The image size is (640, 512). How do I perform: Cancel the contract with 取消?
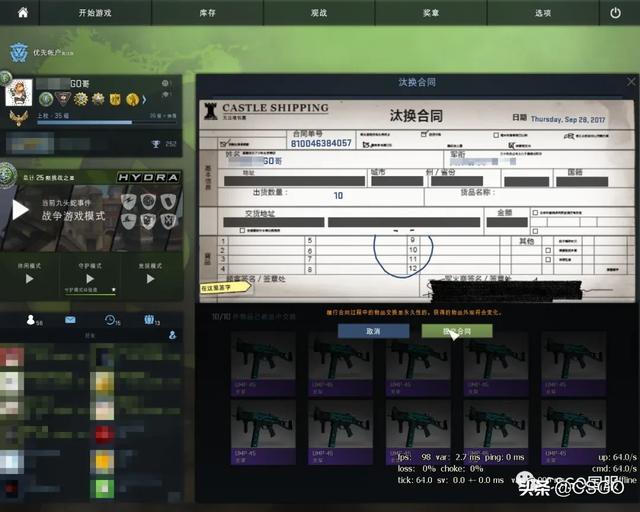pyautogui.click(x=373, y=331)
